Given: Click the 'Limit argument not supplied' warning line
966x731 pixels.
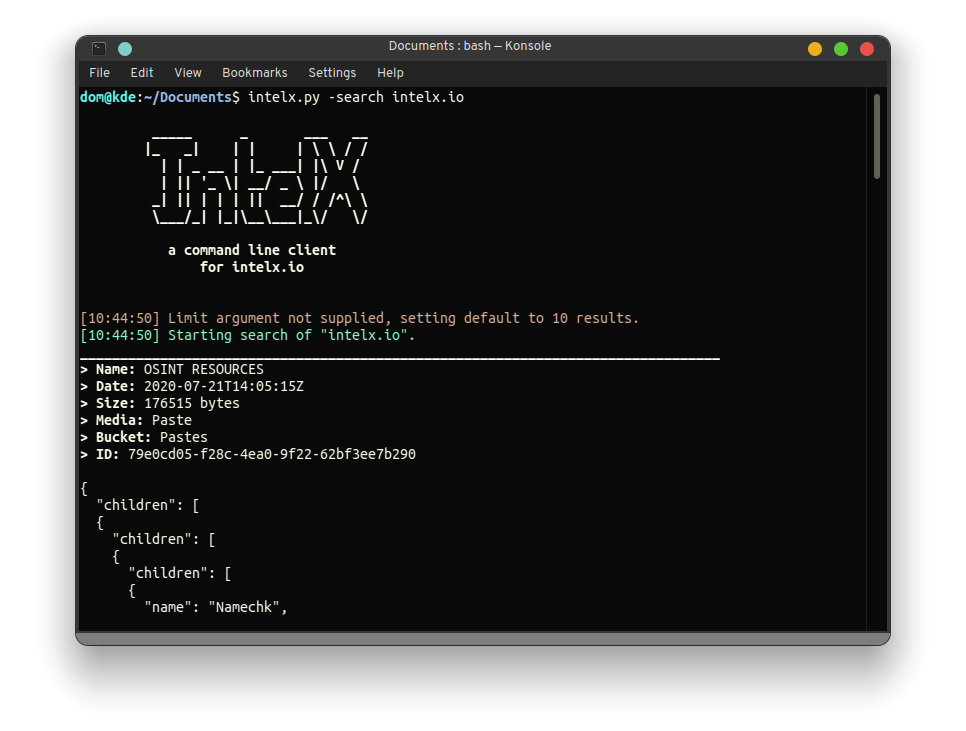Looking at the screenshot, I should pyautogui.click(x=360, y=318).
